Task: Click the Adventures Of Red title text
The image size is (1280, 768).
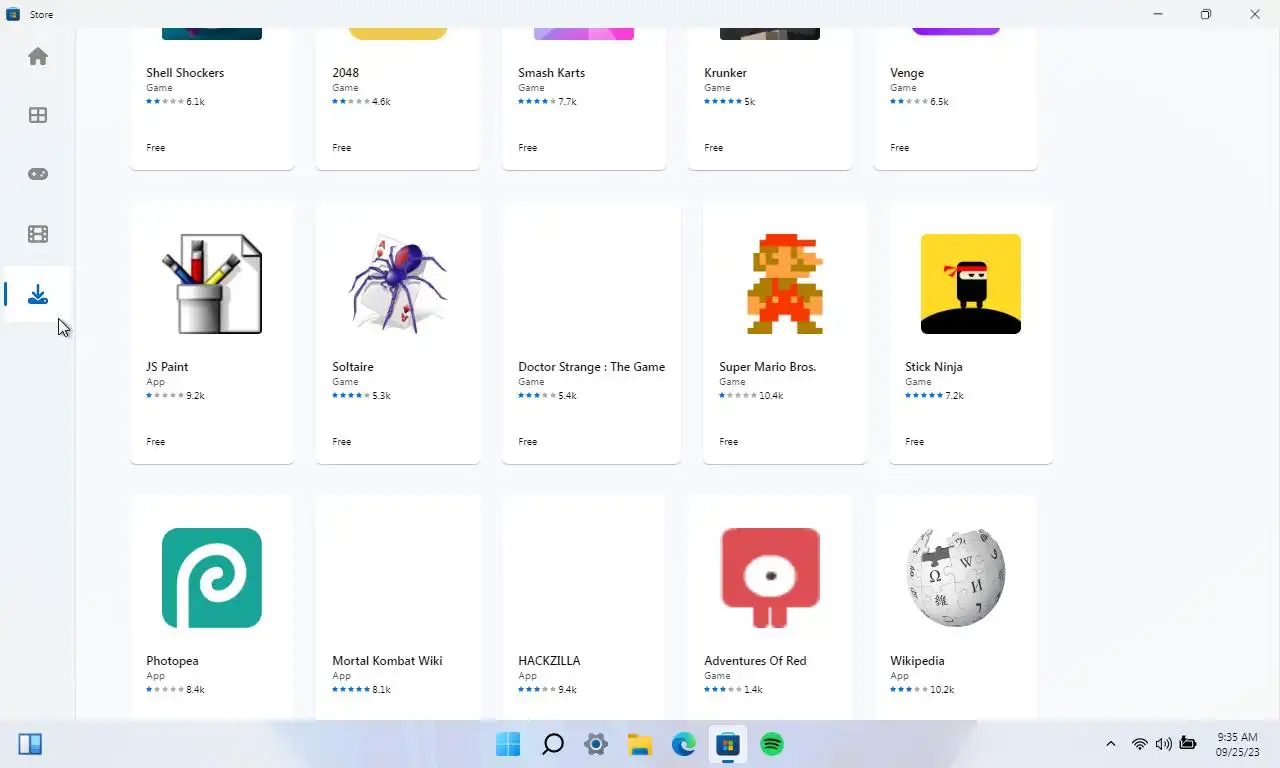Action: [x=755, y=661]
